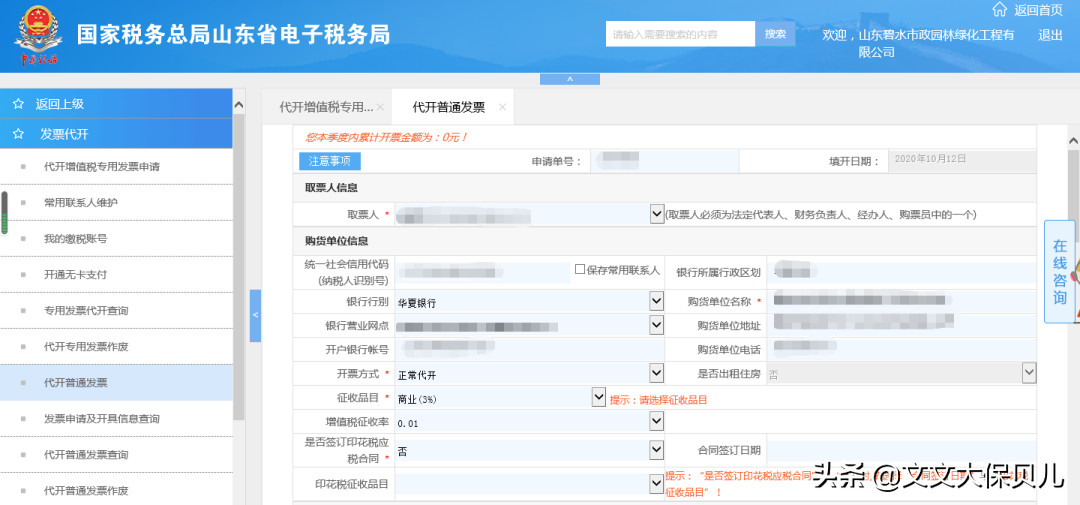Image resolution: width=1080 pixels, height=505 pixels.
Task: Select 代开增值税专用发票申请 in the sidebar
Action: [102, 167]
